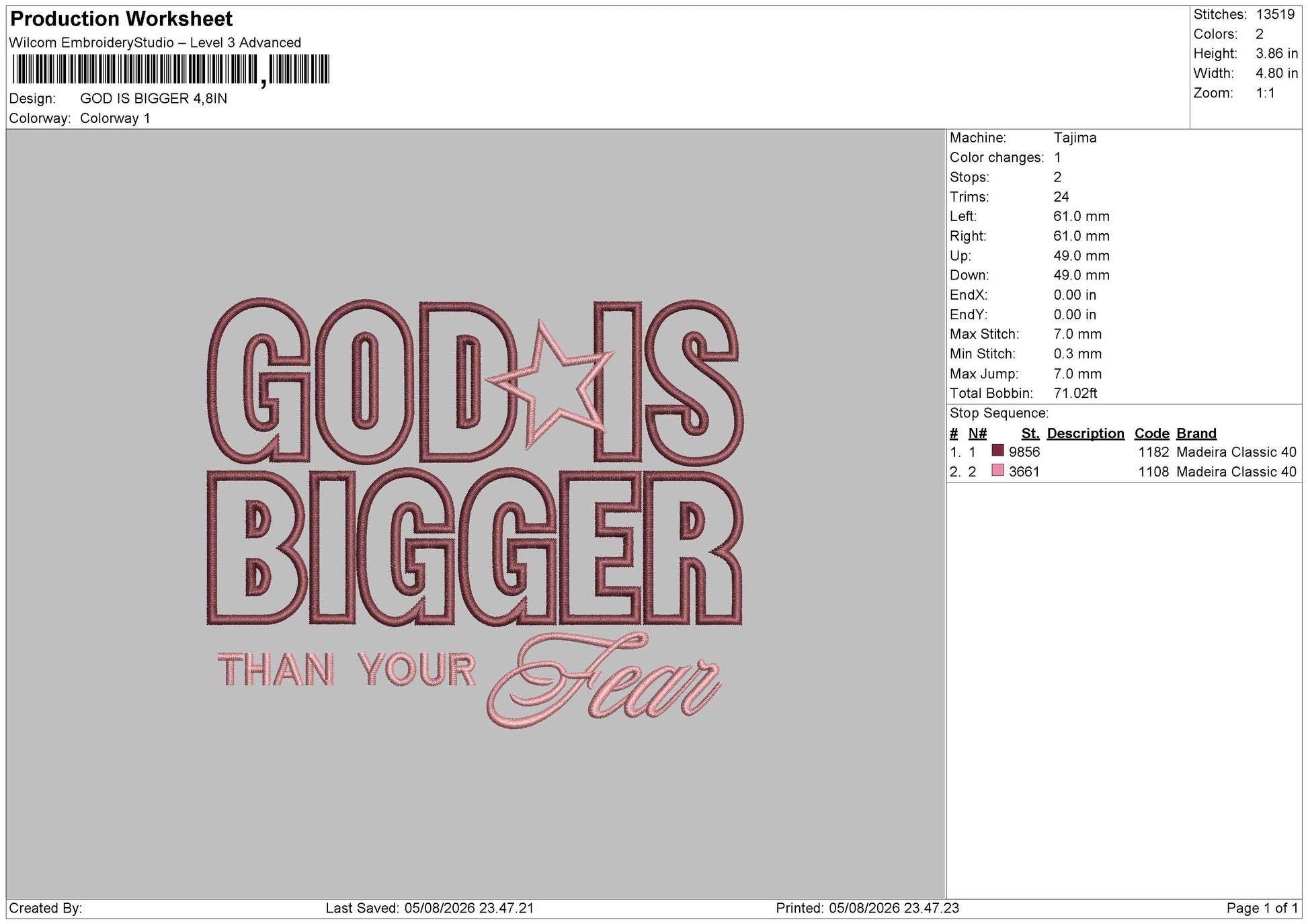Click the Total Bobbin value 71.02ft
The width and height of the screenshot is (1308, 924).
1075,393
